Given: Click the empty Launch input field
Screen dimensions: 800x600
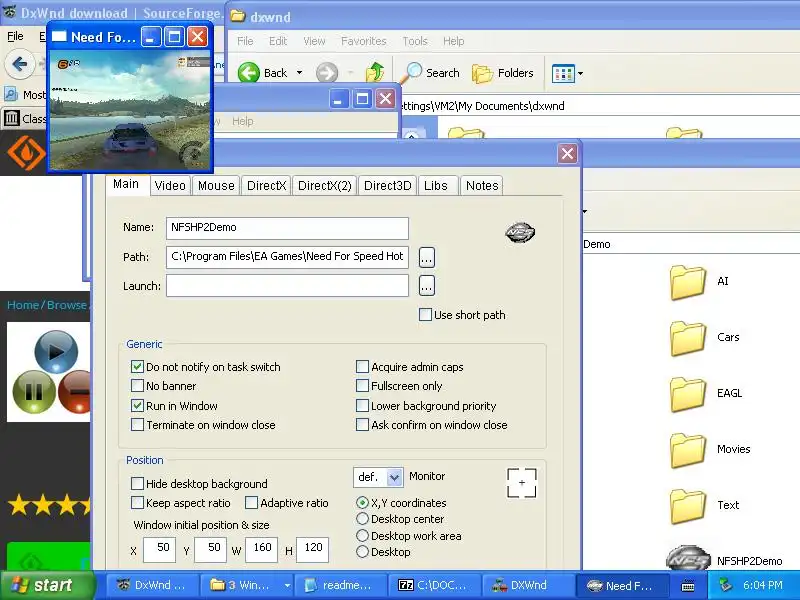Looking at the screenshot, I should point(287,286).
